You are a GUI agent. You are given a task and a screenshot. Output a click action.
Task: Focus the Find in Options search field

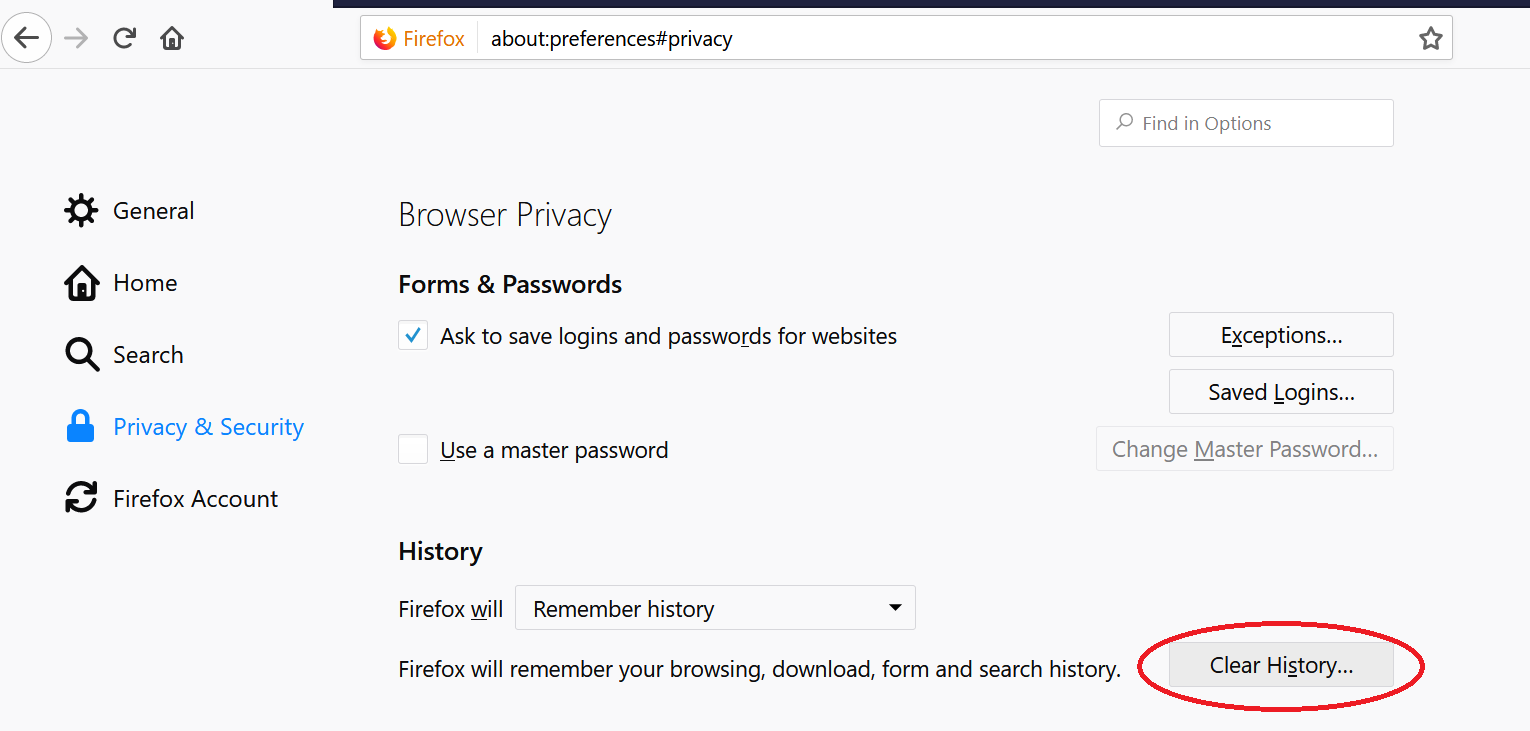1246,123
